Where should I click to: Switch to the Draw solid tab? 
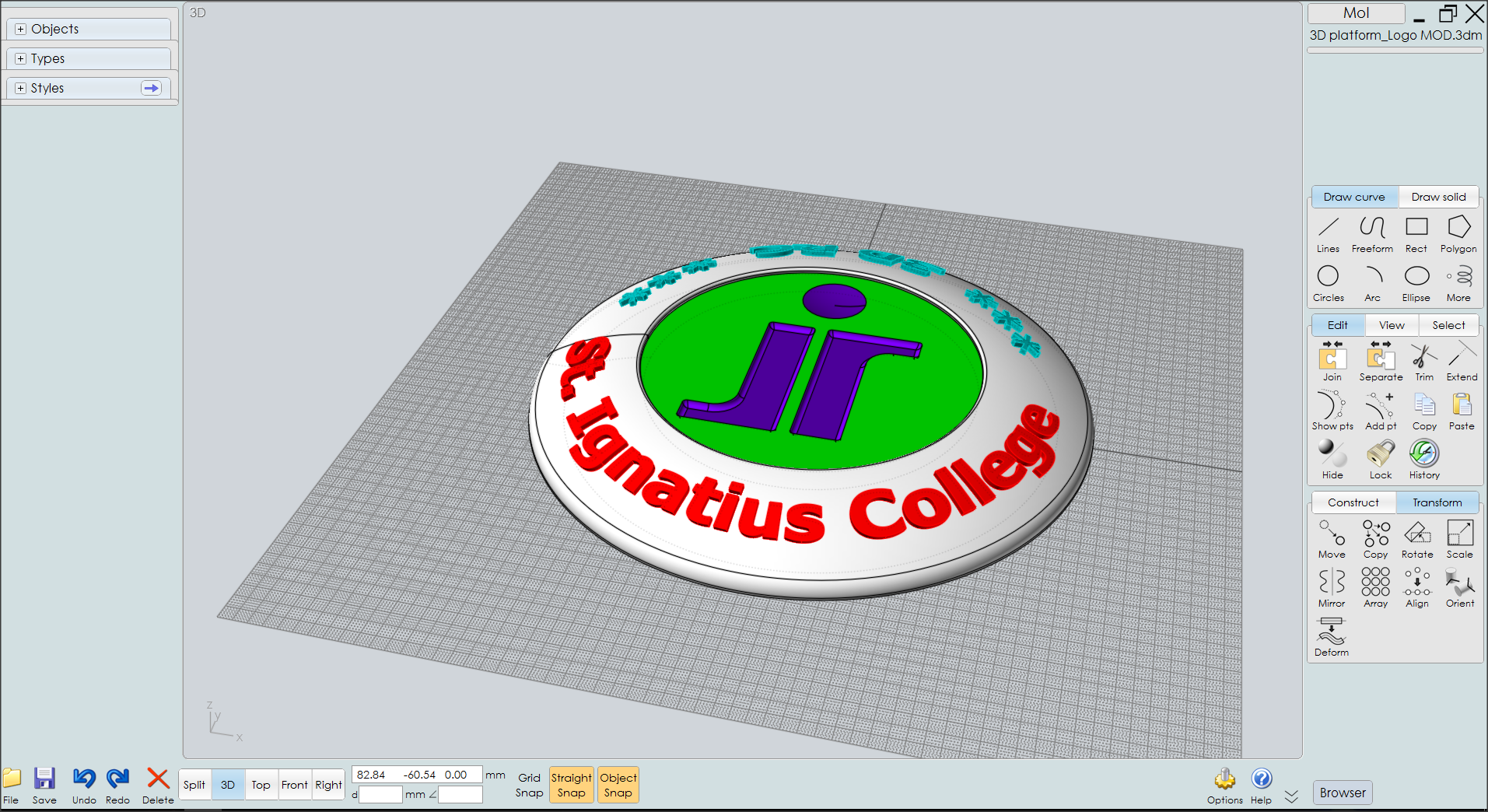point(1438,197)
